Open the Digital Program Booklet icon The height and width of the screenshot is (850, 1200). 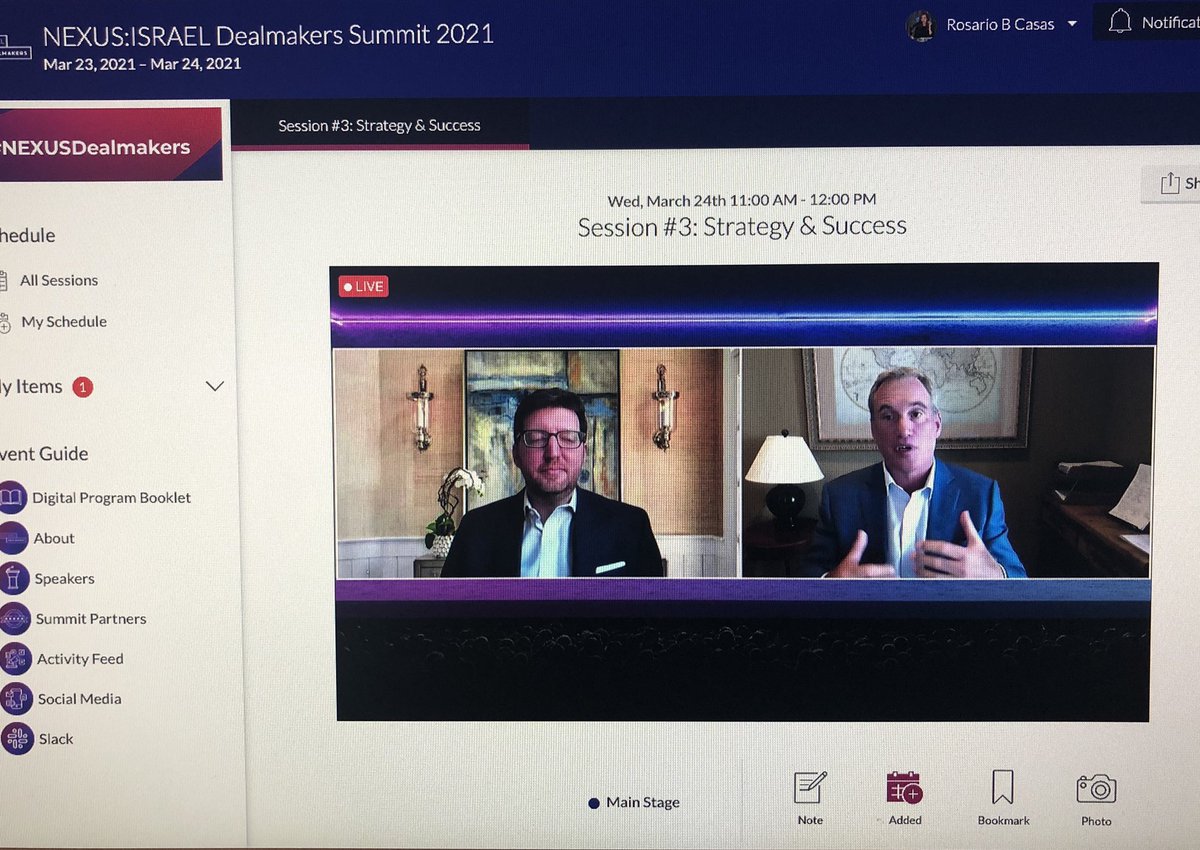[x=11, y=497]
